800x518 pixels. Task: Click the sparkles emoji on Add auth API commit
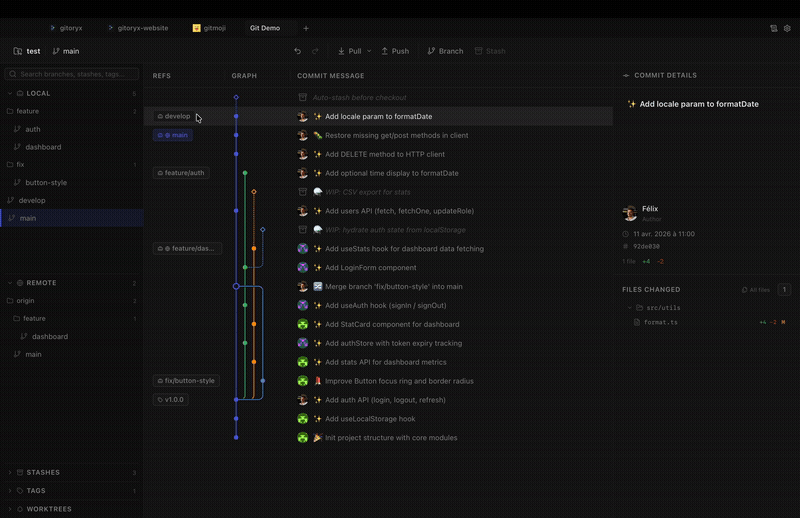pyautogui.click(x=317, y=400)
